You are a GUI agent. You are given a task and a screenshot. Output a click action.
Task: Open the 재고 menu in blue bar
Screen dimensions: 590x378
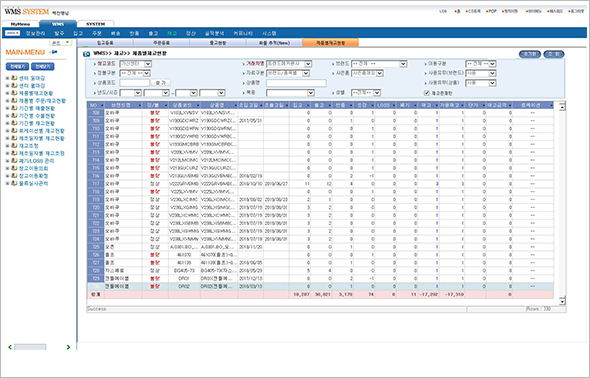pyautogui.click(x=172, y=33)
